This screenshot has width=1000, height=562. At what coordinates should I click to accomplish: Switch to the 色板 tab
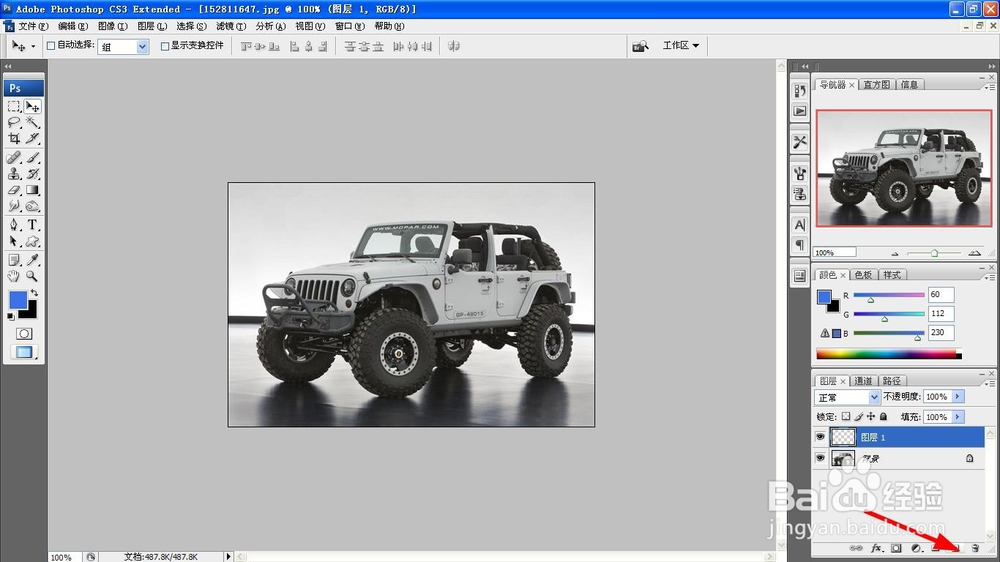click(x=863, y=275)
